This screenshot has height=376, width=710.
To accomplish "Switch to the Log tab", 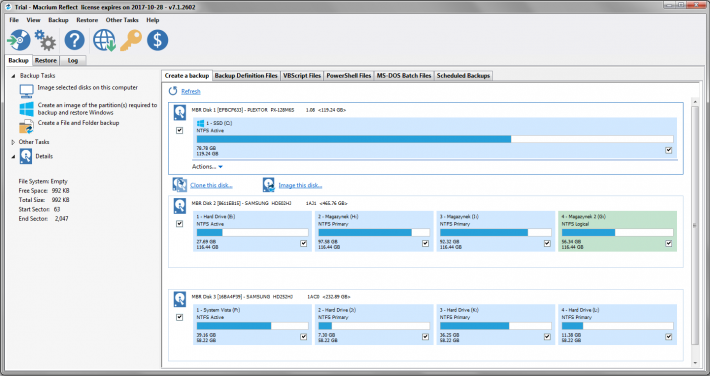I will tap(72, 61).
